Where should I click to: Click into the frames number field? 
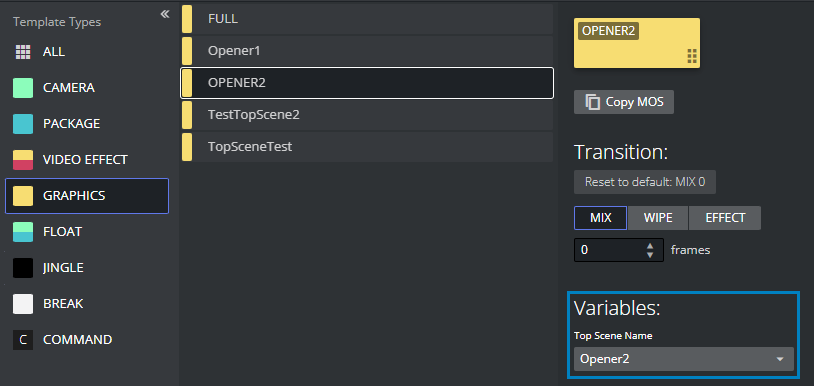610,250
